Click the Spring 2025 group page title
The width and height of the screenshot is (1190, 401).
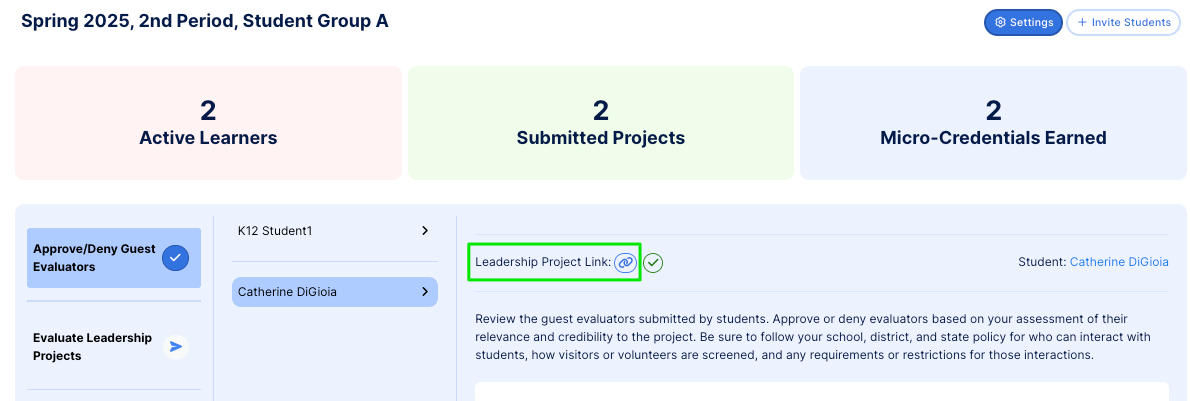pyautogui.click(x=205, y=21)
